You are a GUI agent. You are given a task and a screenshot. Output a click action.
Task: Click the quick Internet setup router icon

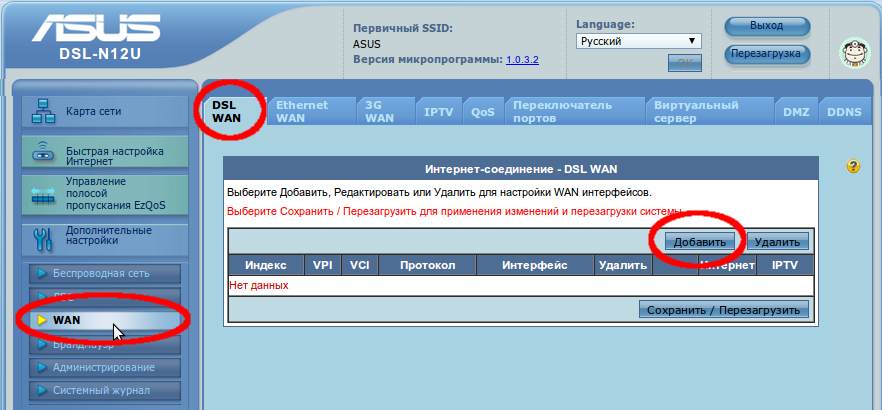[x=43, y=152]
